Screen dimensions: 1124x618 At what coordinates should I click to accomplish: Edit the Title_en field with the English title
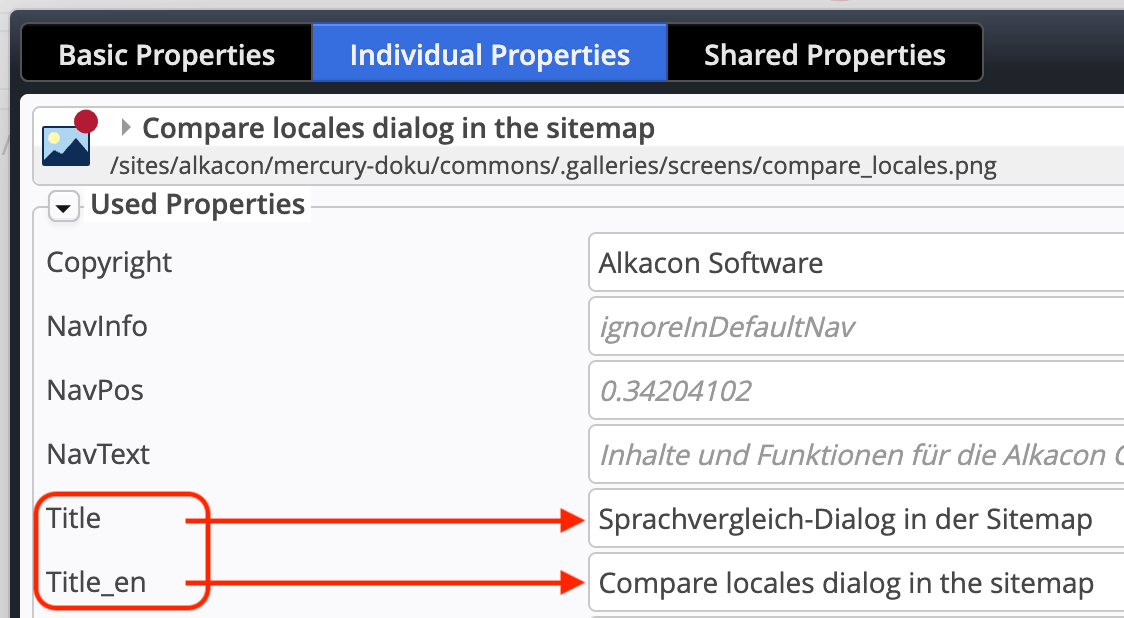point(855,583)
